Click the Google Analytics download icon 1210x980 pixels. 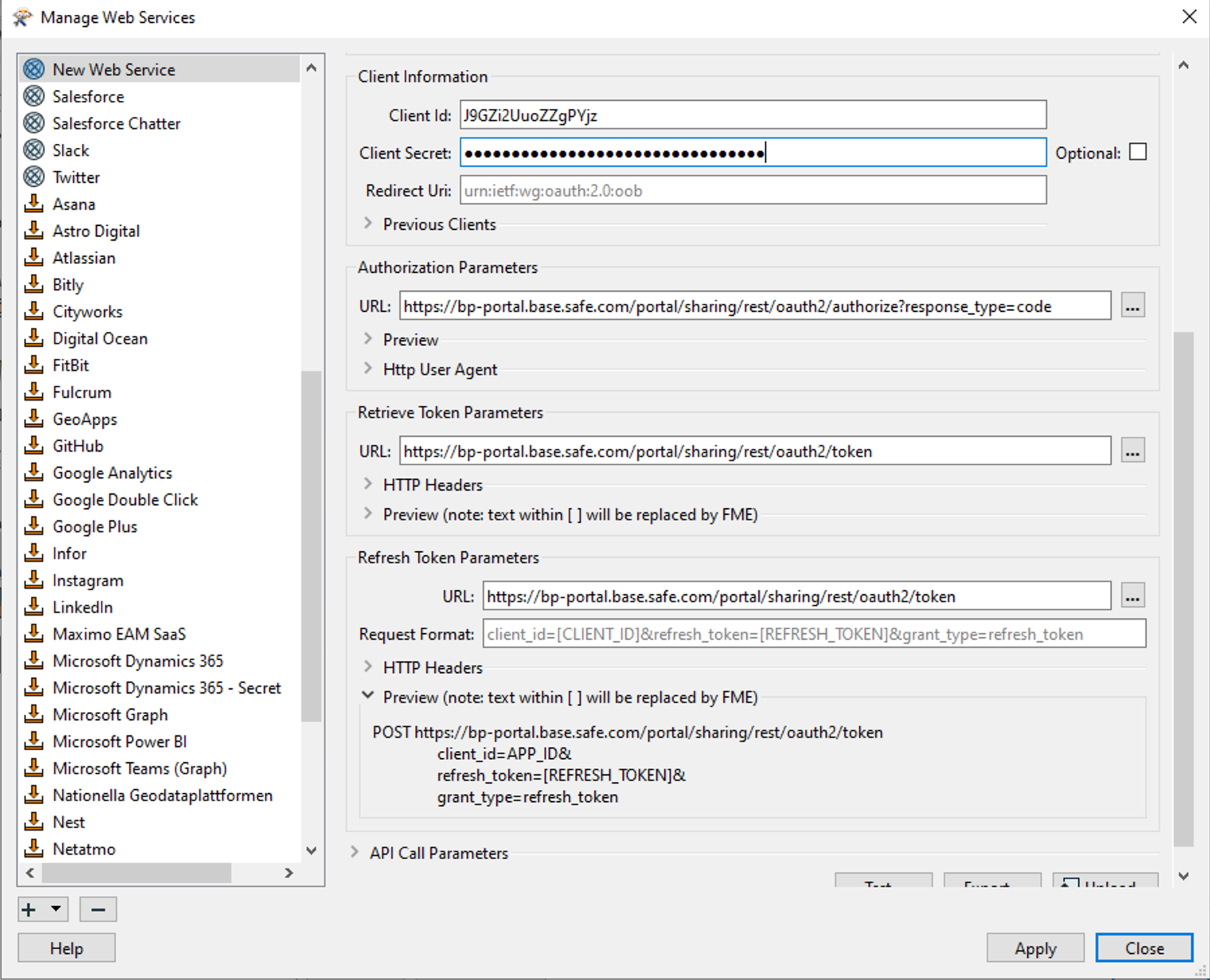[x=34, y=472]
